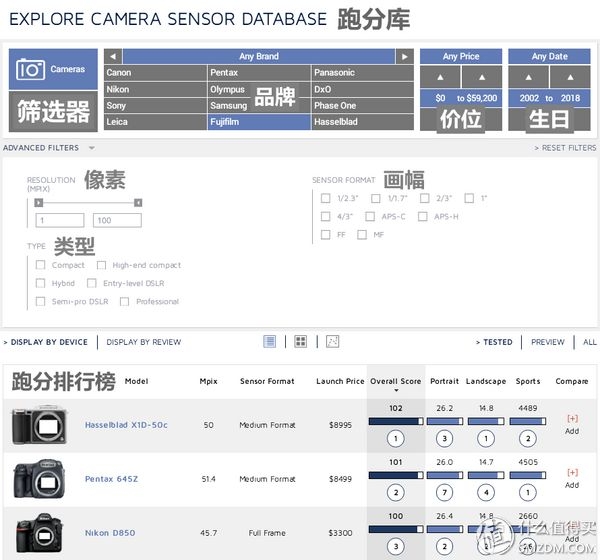600x560 pixels.
Task: Select the Preview filter tab
Action: tap(548, 342)
